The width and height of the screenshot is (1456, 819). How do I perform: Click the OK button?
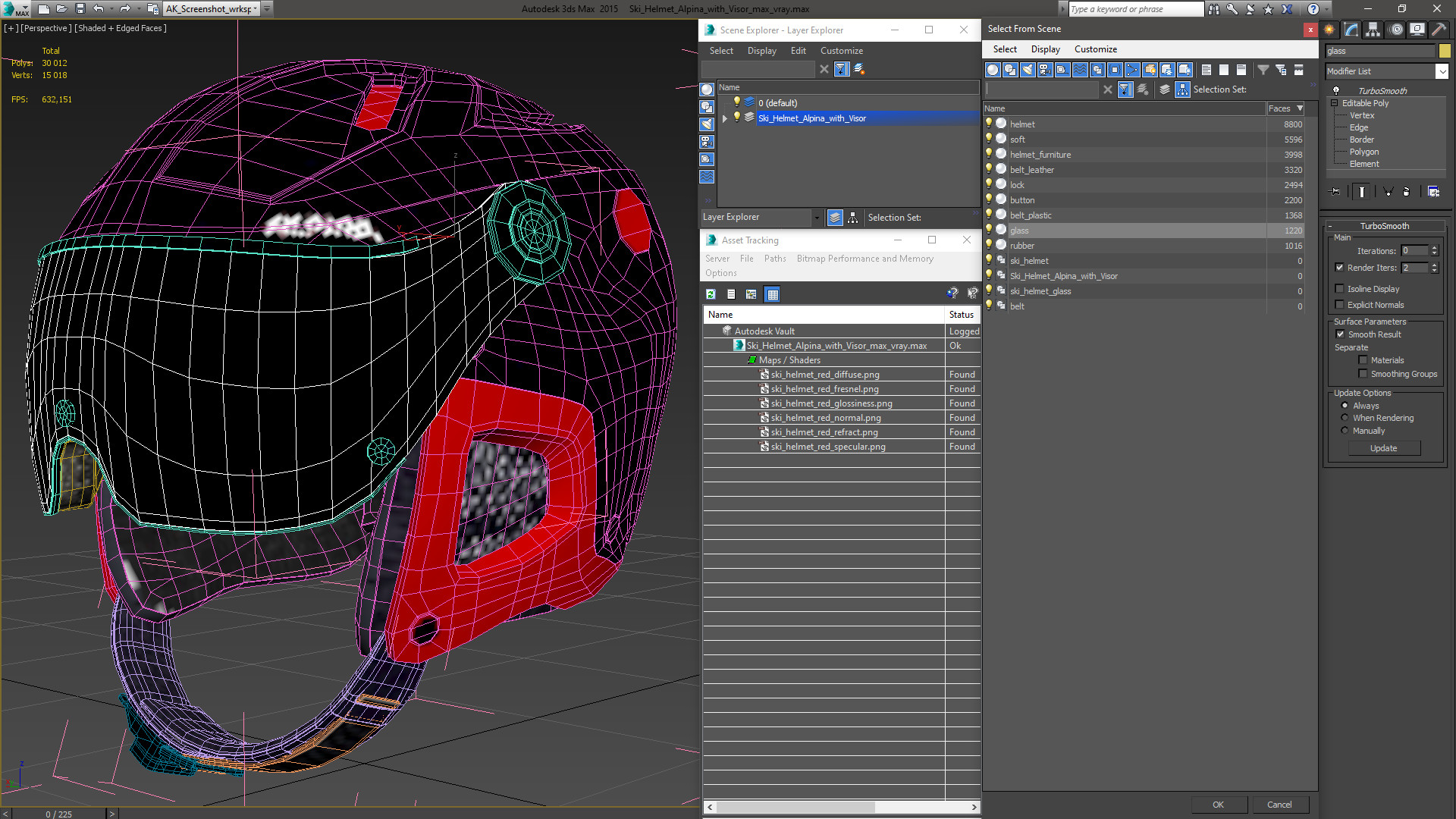click(1217, 805)
